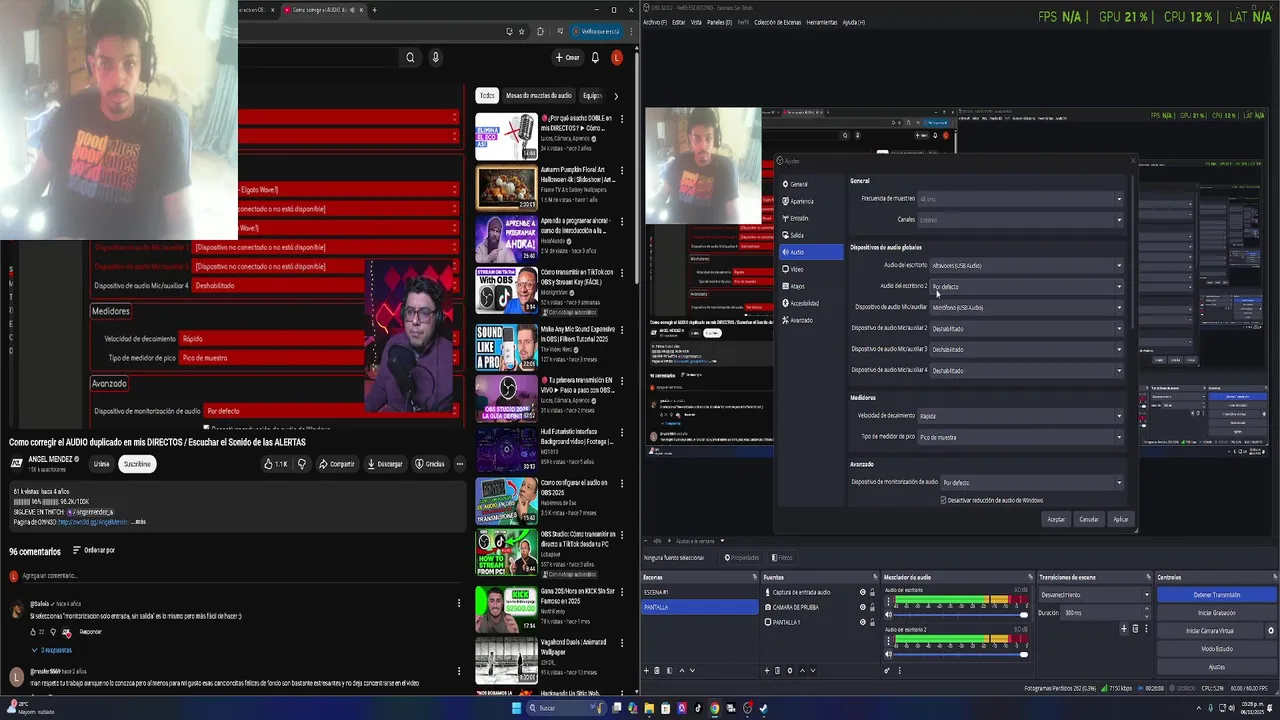The height and width of the screenshot is (720, 1280).
Task: Open Dispositivo de audio Mic/auxiliar dropdown
Action: pyautogui.click(x=1027, y=308)
